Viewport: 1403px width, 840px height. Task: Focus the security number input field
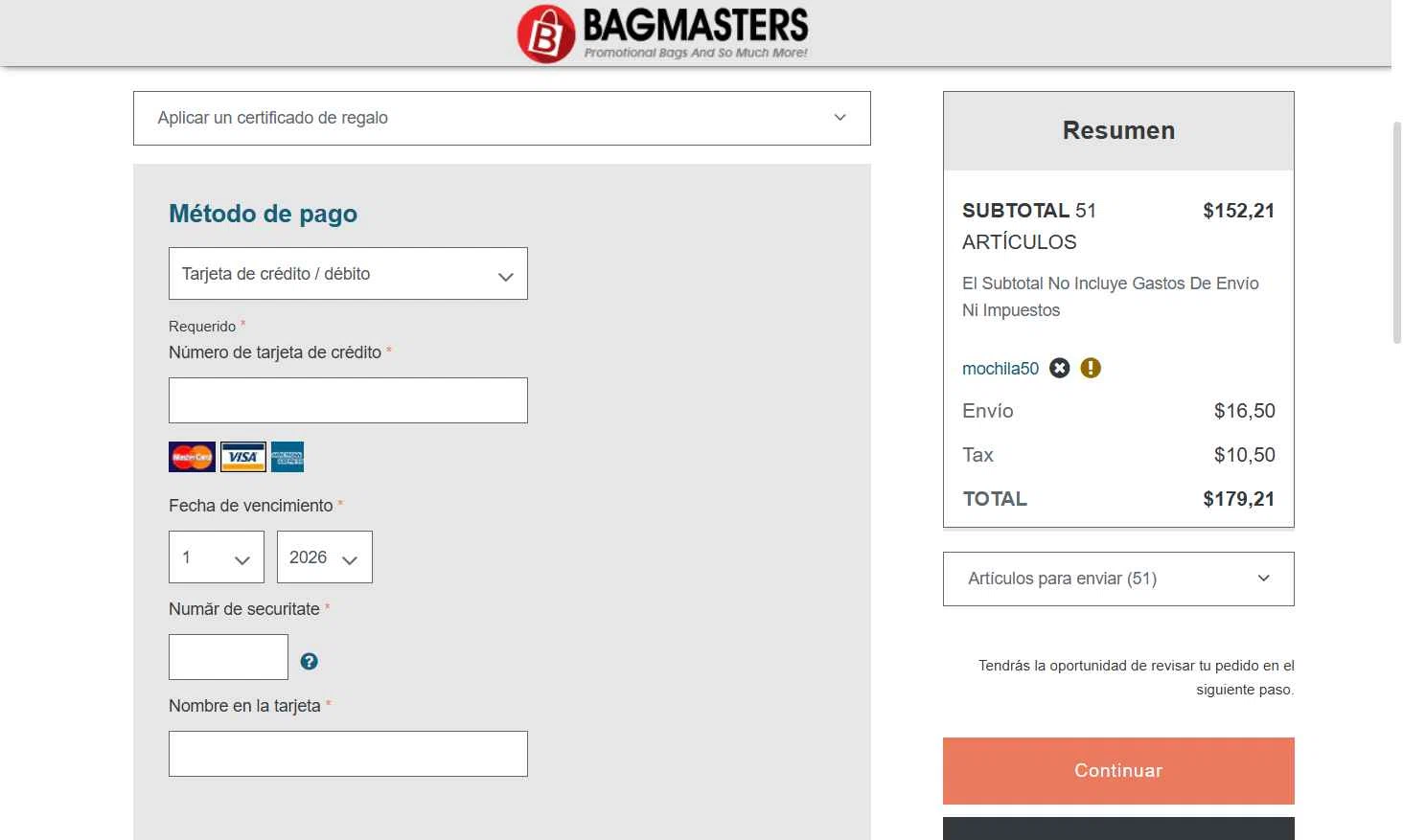228,657
